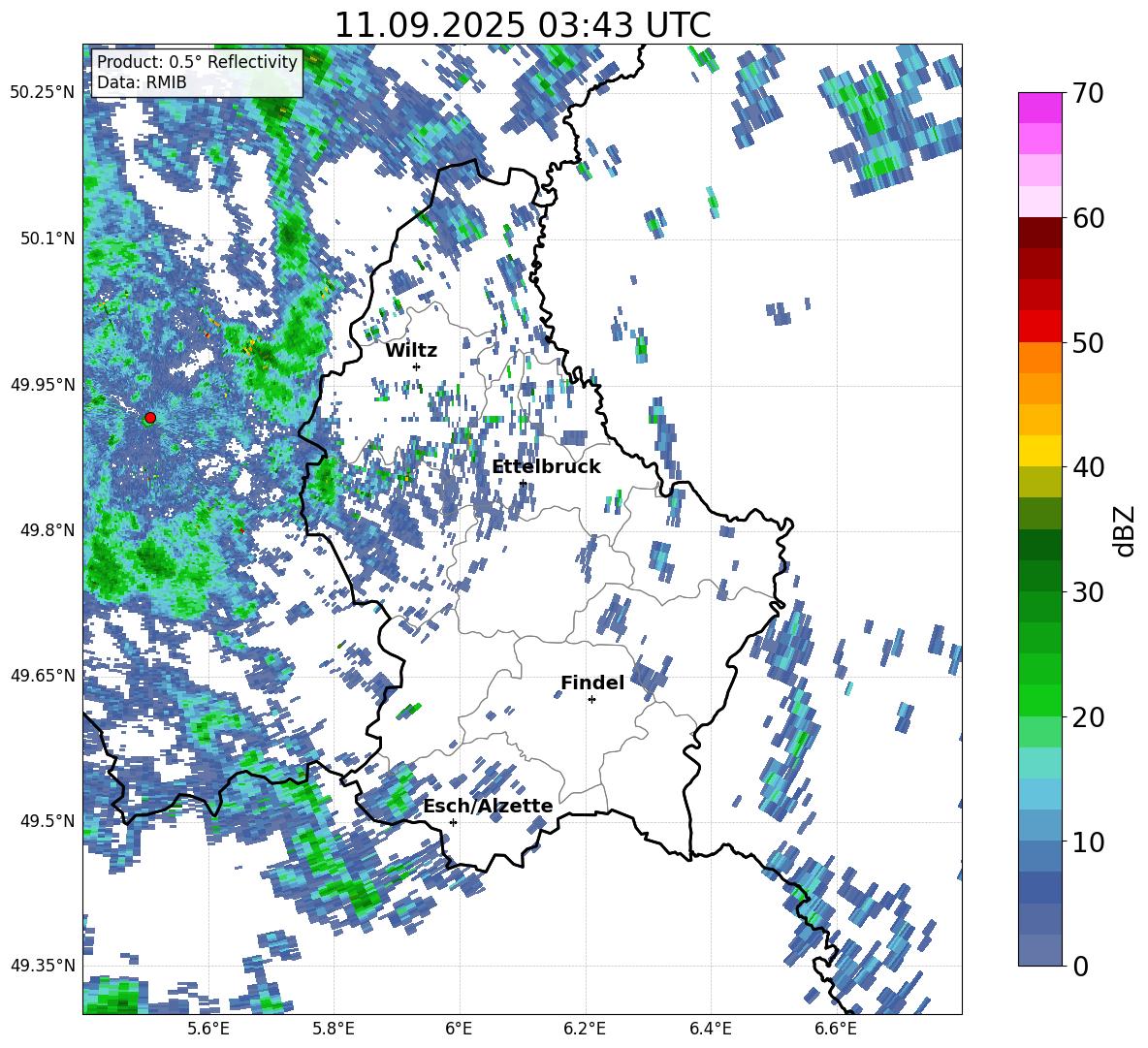Click the latitude label 50.1°N

tap(47, 238)
